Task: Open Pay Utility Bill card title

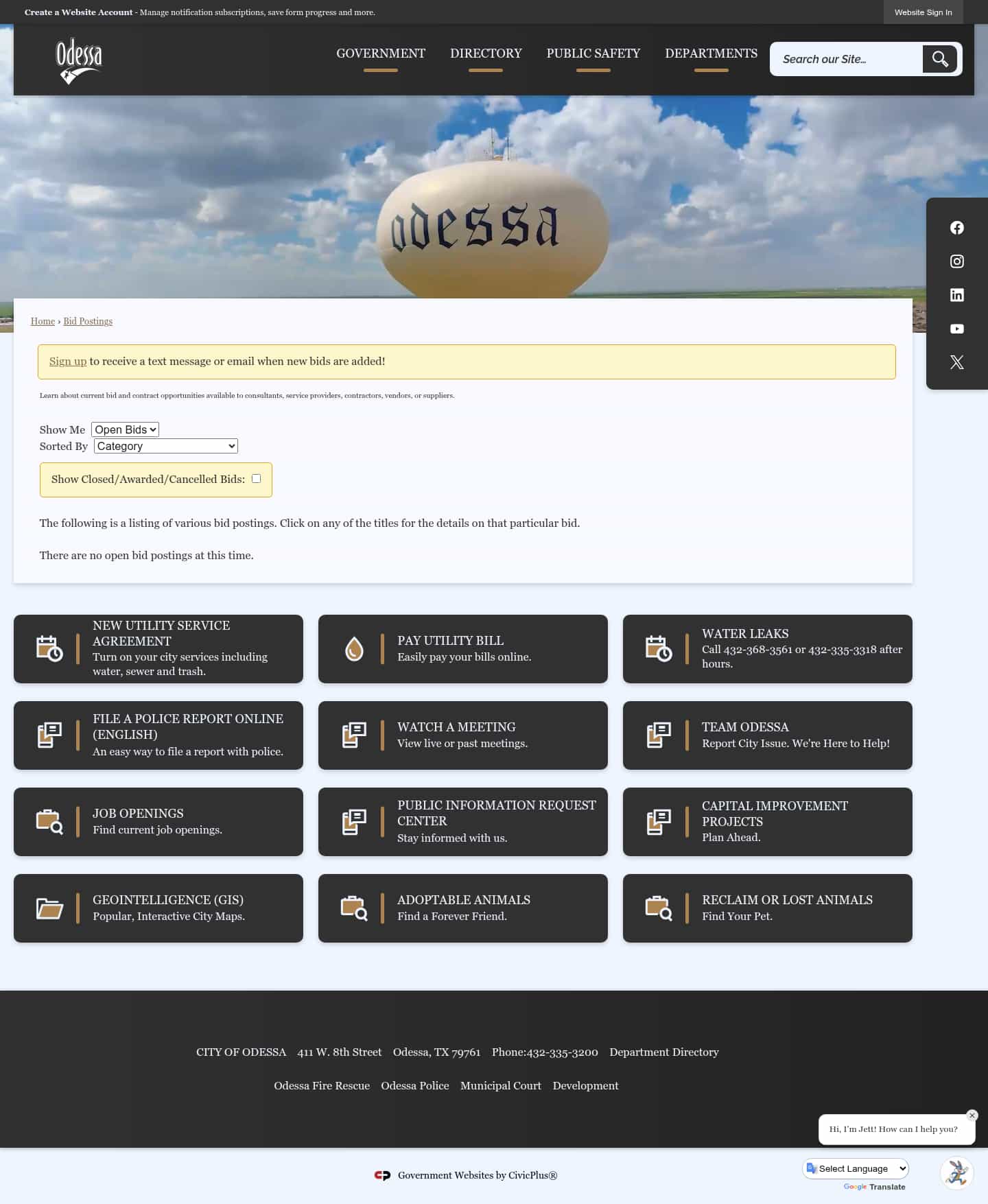Action: coord(450,640)
